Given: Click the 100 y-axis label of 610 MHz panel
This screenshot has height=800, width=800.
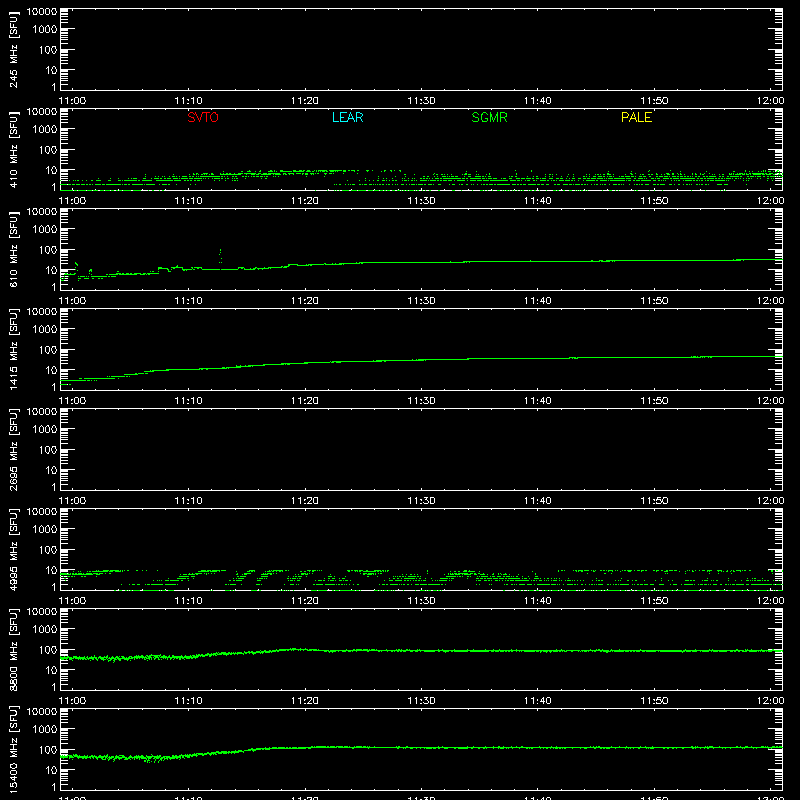Looking at the screenshot, I should tap(48, 250).
